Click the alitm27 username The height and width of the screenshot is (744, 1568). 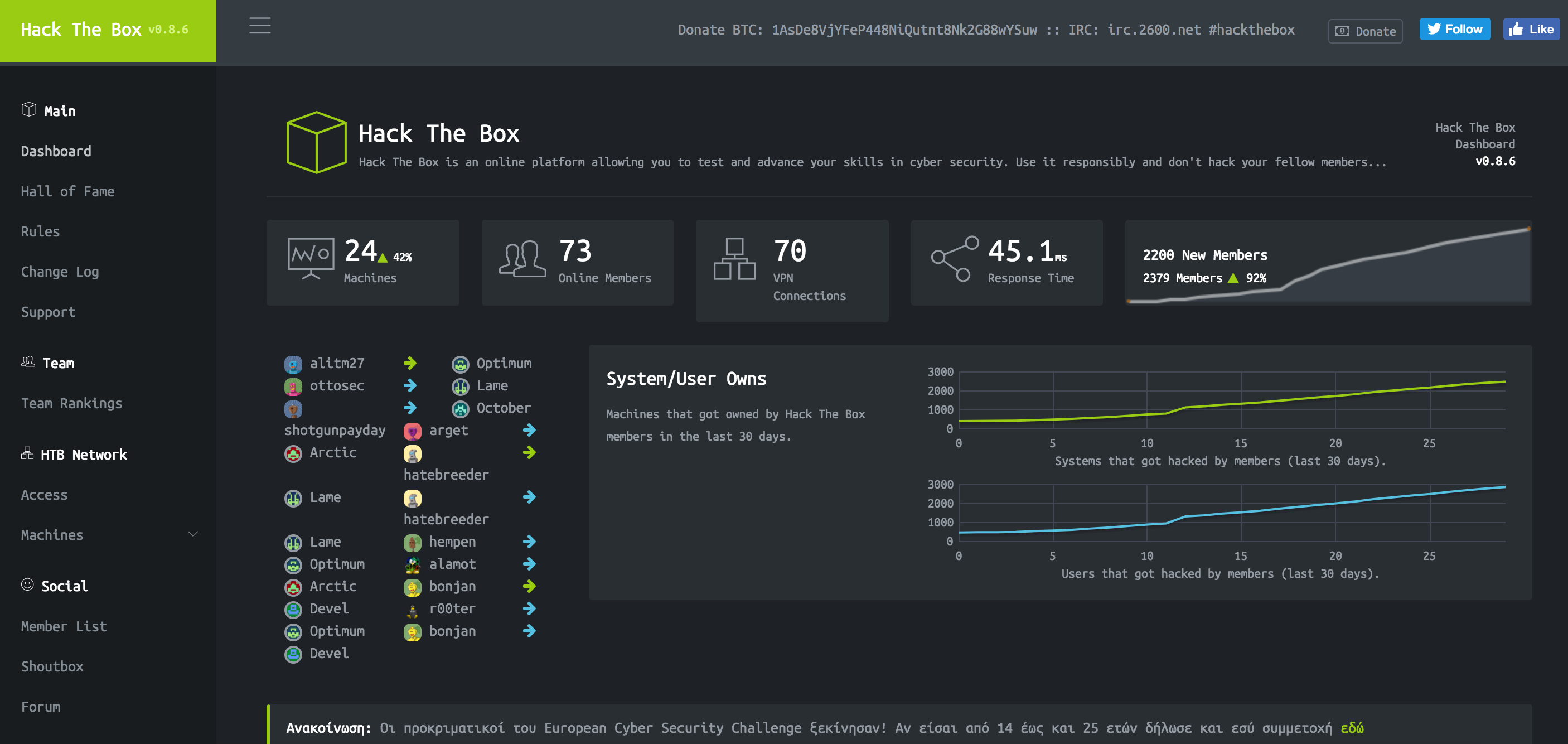[x=337, y=364]
